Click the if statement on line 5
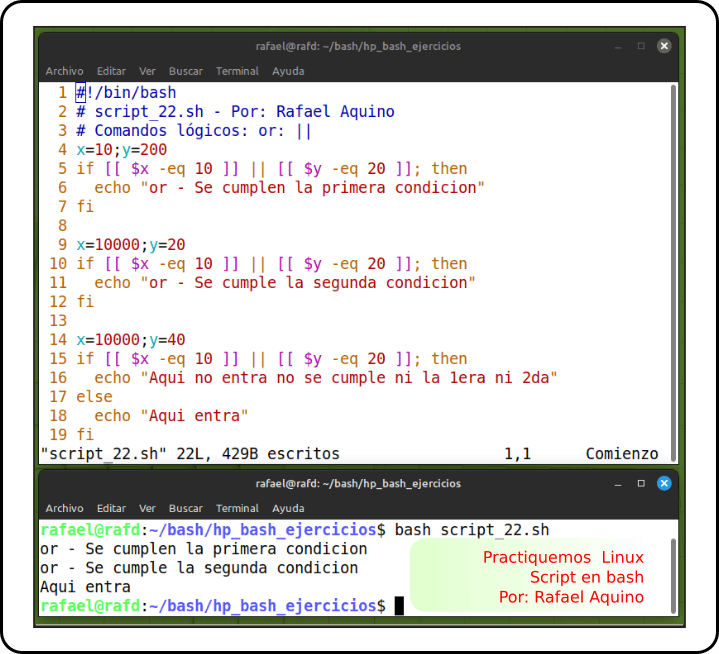Screen dimensions: 719x654 (271, 169)
